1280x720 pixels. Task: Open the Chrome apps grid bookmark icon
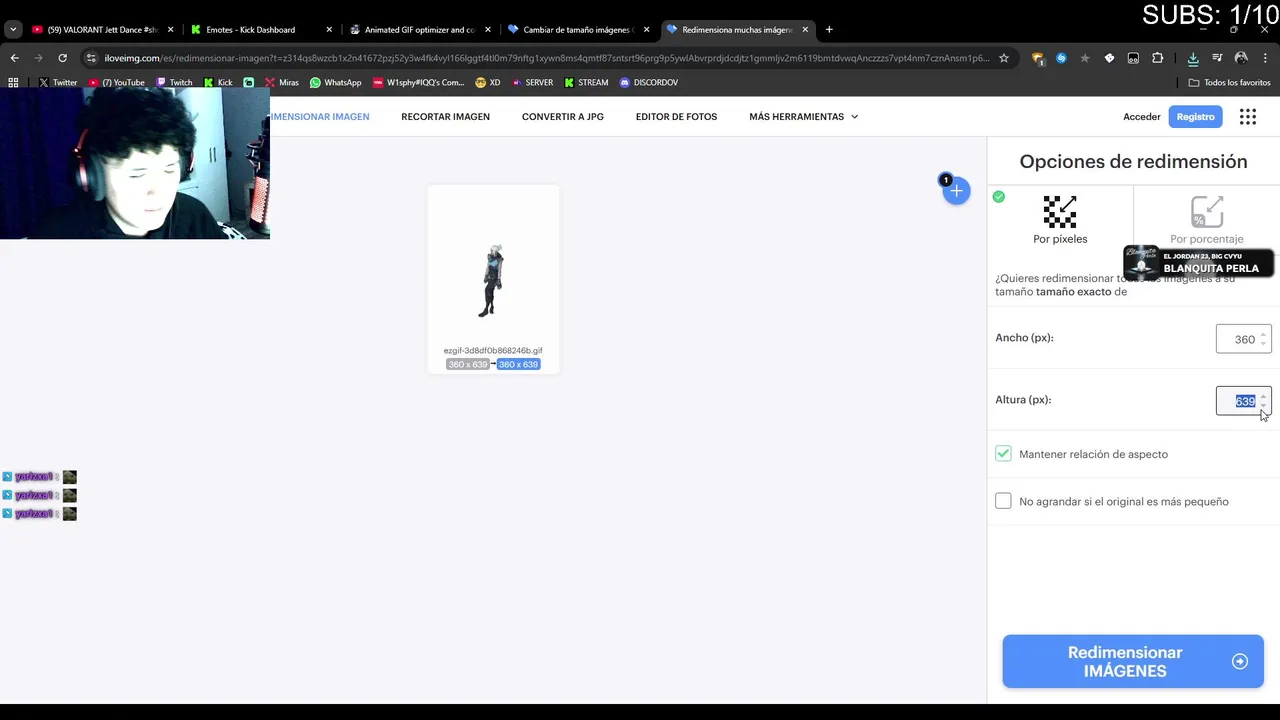tap(13, 83)
